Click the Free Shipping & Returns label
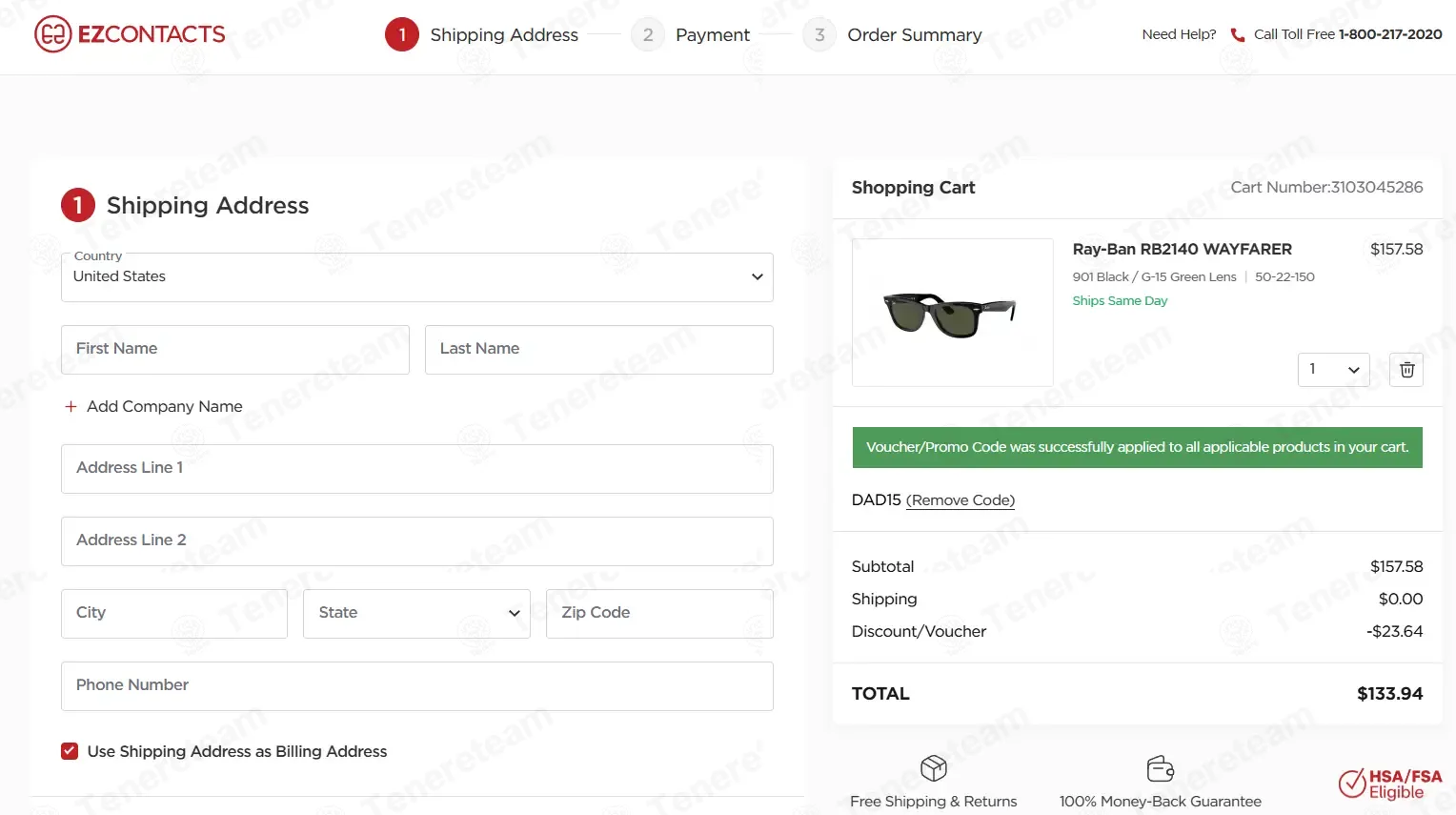Screen dimensions: 1456x815 pyautogui.click(x=934, y=802)
